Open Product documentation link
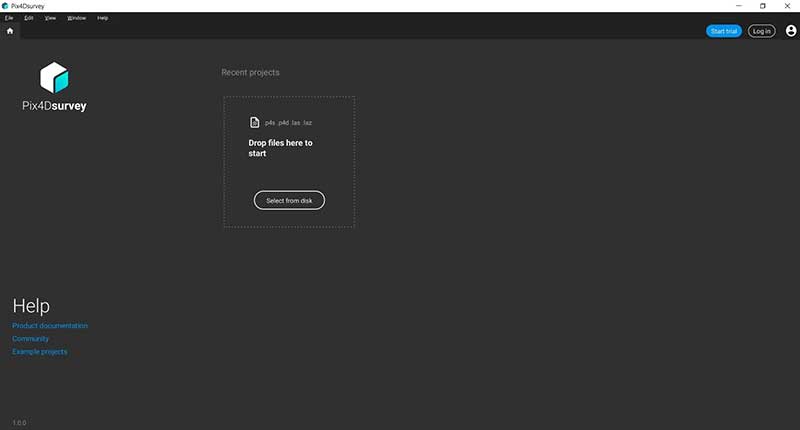The image size is (800, 430). [x=50, y=325]
